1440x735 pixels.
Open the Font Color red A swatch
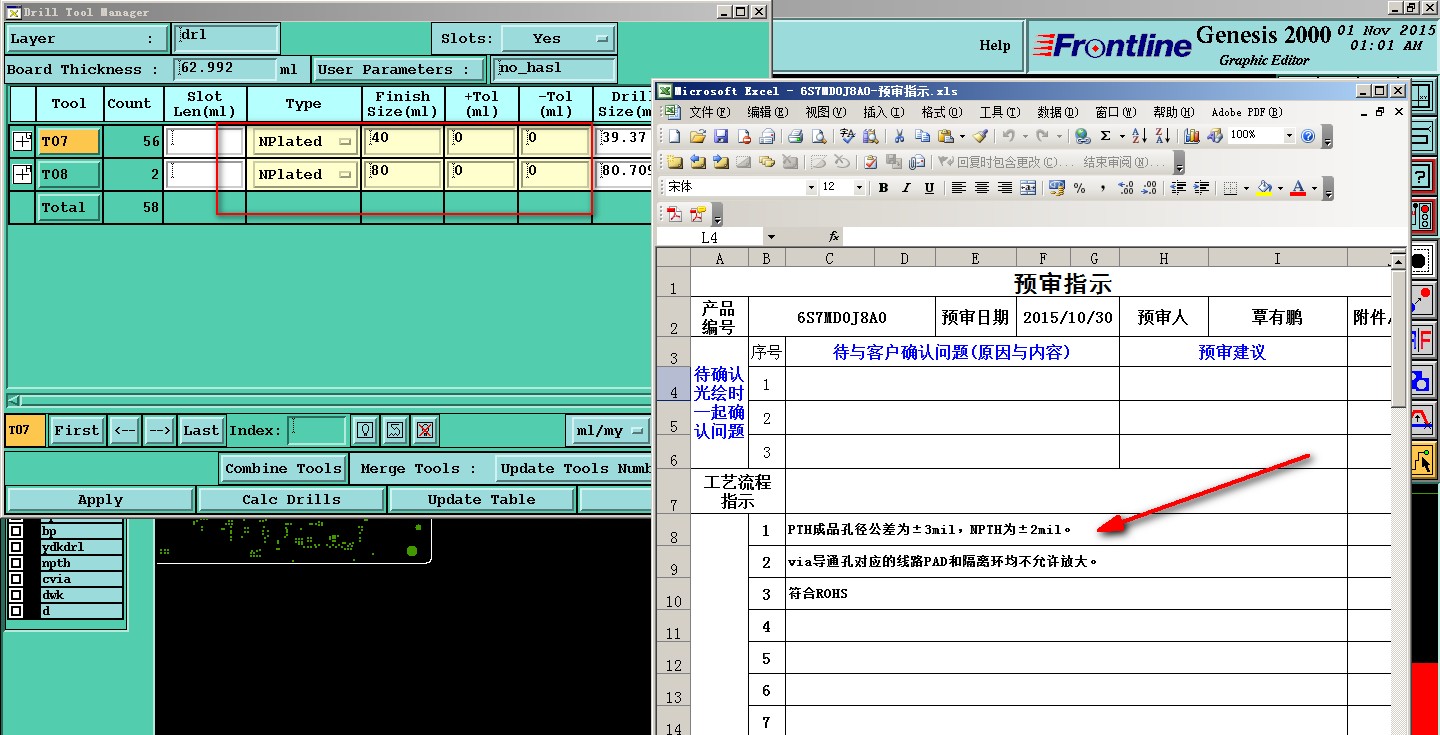[x=1298, y=187]
